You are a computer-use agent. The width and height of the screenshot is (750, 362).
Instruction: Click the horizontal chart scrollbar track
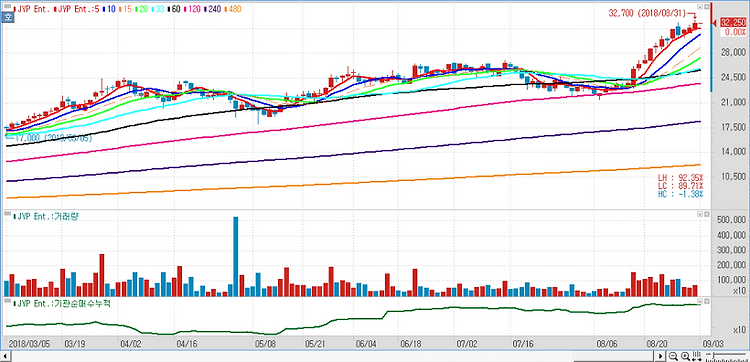(332, 356)
